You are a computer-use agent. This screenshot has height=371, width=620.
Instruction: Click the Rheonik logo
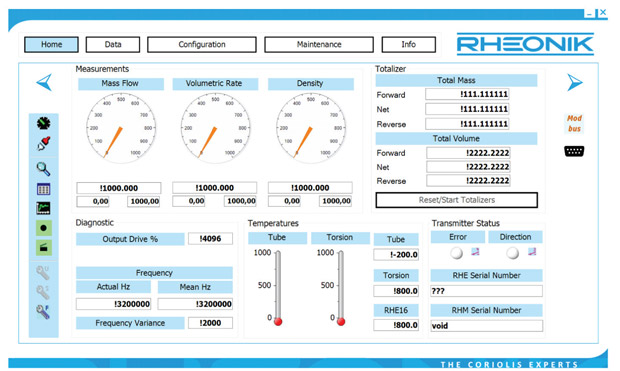pos(525,44)
